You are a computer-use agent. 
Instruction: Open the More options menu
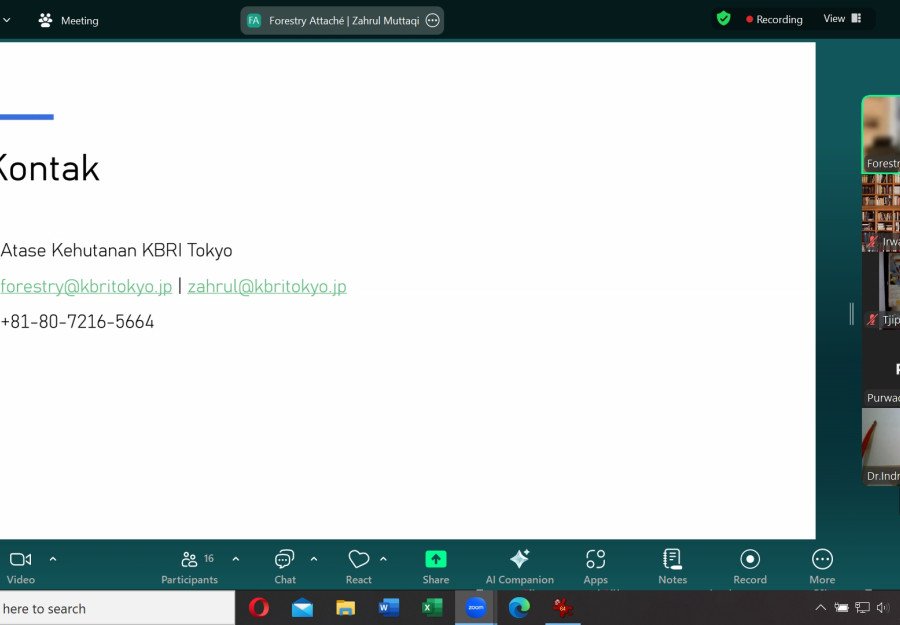822,567
